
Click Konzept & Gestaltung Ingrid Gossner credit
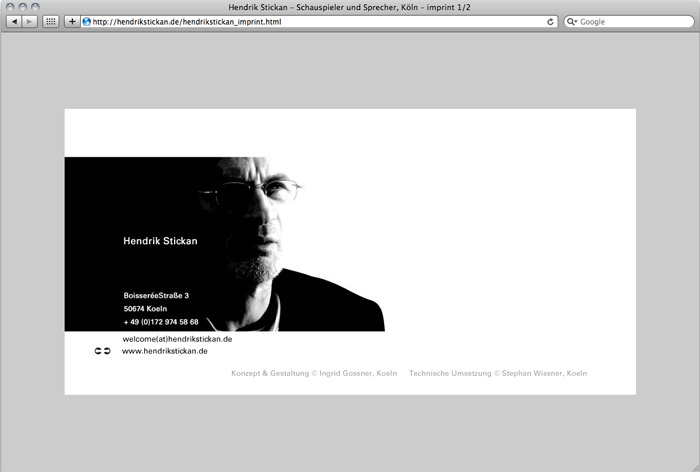pyautogui.click(x=314, y=373)
